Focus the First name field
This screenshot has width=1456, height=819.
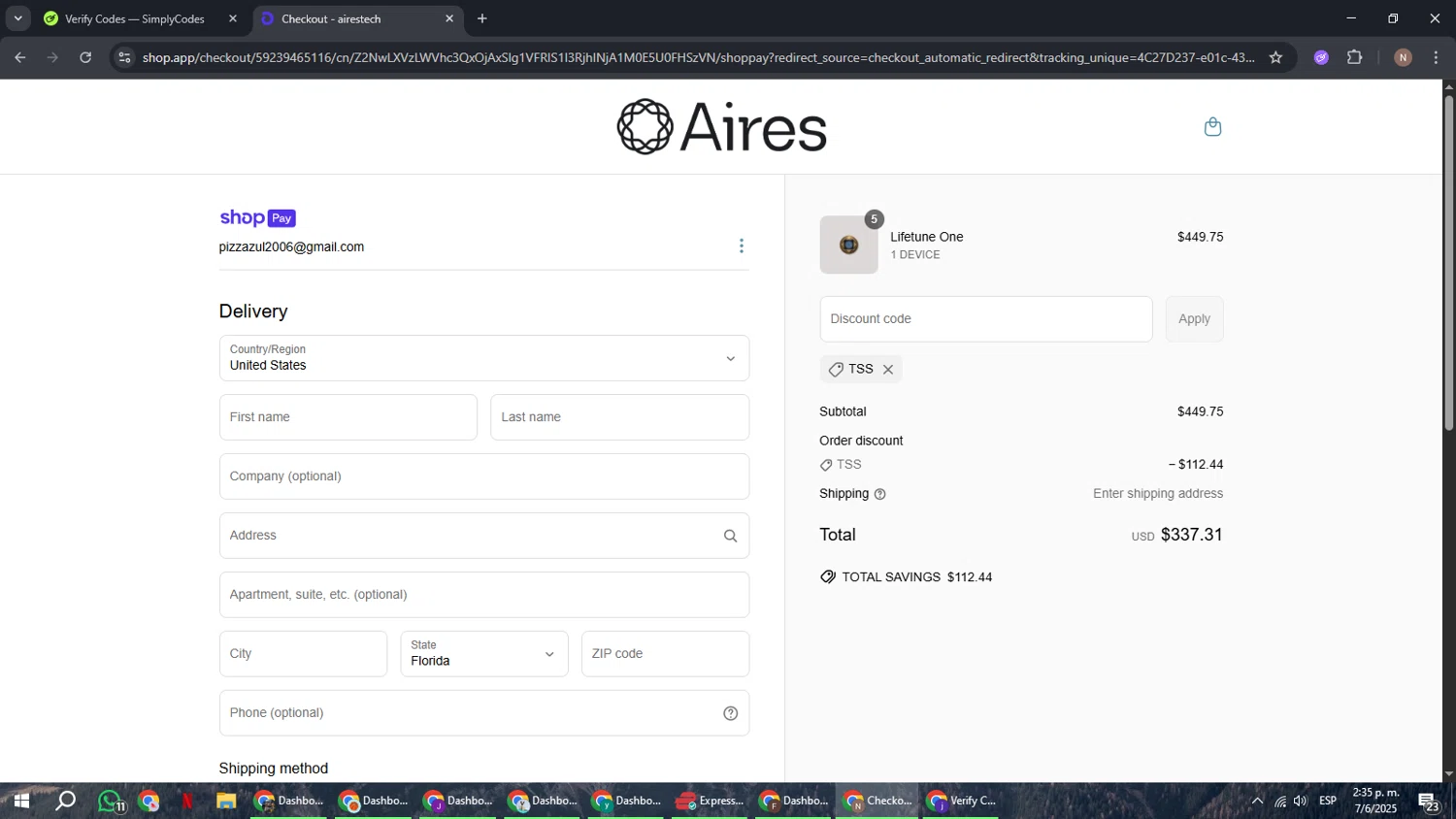pos(348,417)
